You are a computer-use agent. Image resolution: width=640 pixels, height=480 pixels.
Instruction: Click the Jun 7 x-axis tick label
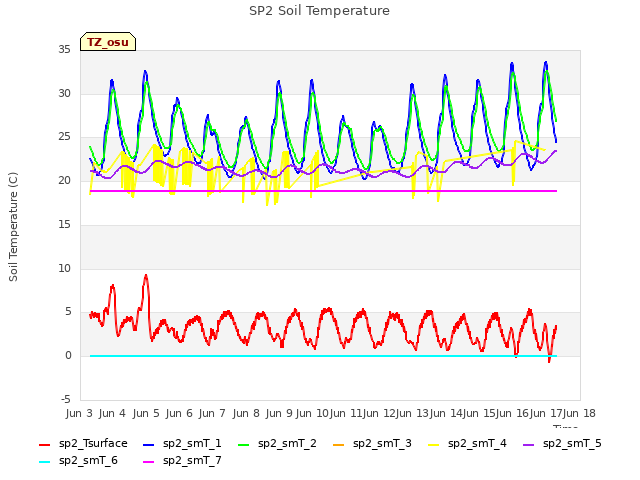[212, 413]
